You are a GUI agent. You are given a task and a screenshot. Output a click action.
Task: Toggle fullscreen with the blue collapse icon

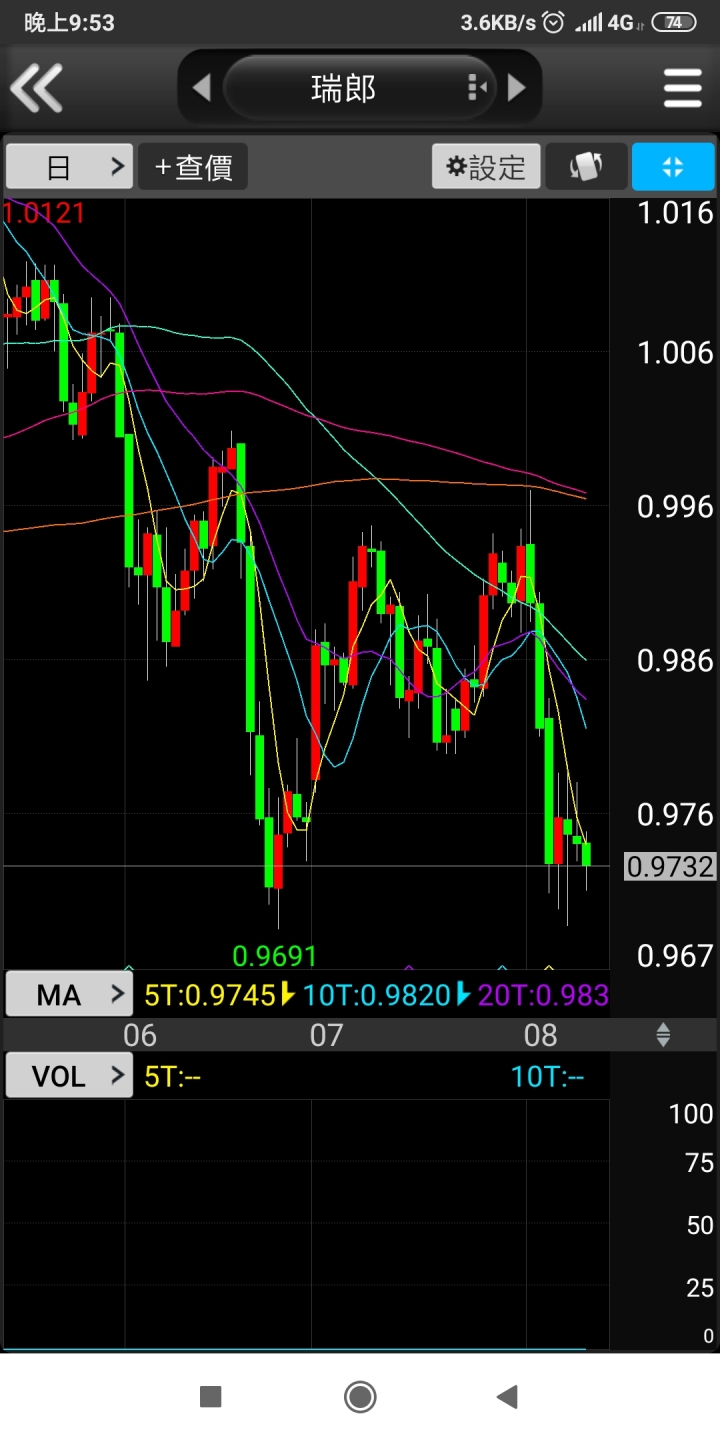click(673, 166)
